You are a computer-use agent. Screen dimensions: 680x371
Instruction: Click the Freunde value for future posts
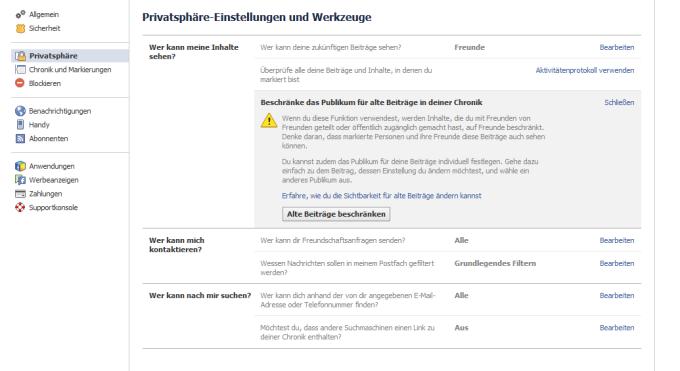pyautogui.click(x=469, y=47)
